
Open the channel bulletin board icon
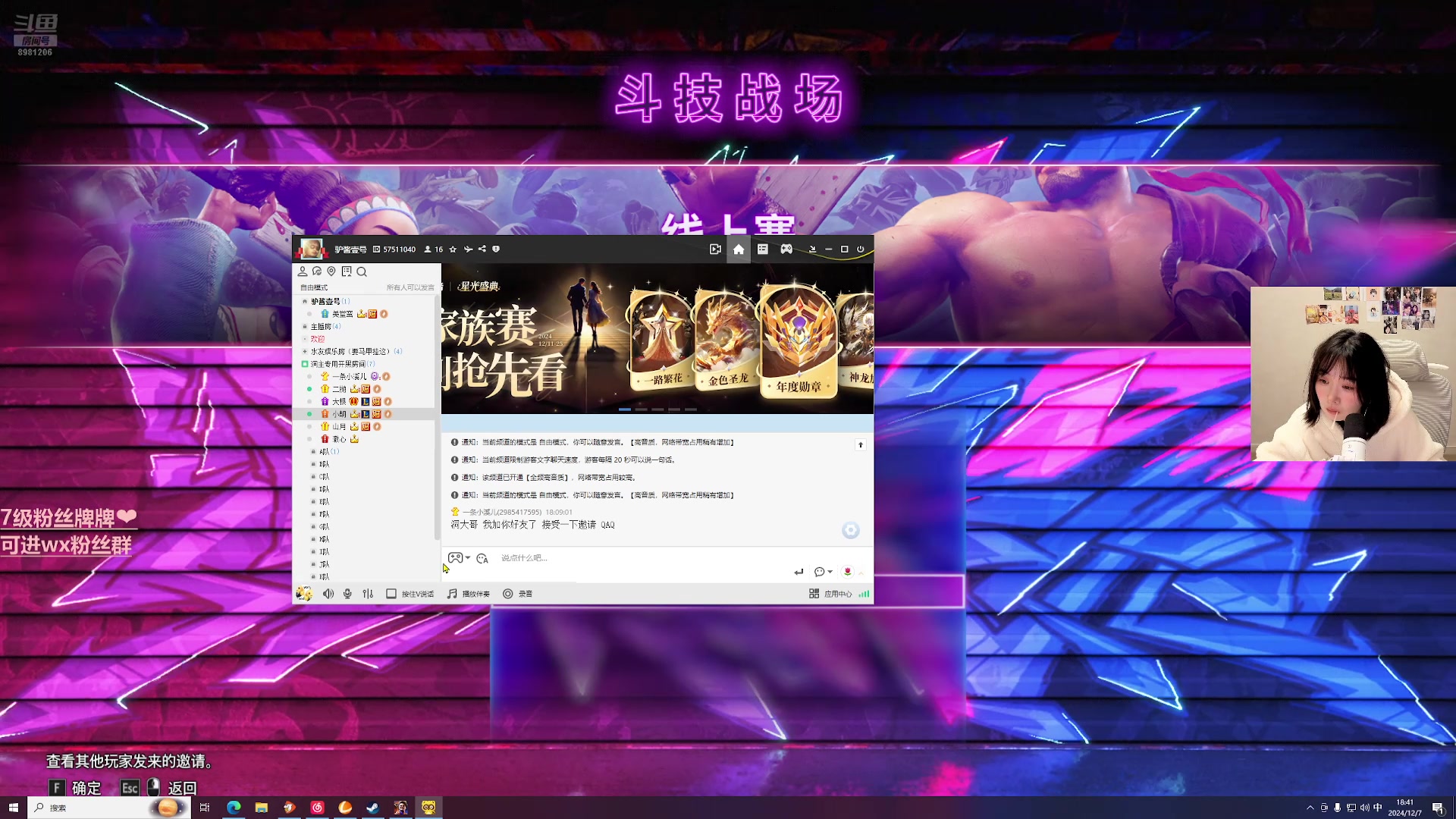point(347,271)
